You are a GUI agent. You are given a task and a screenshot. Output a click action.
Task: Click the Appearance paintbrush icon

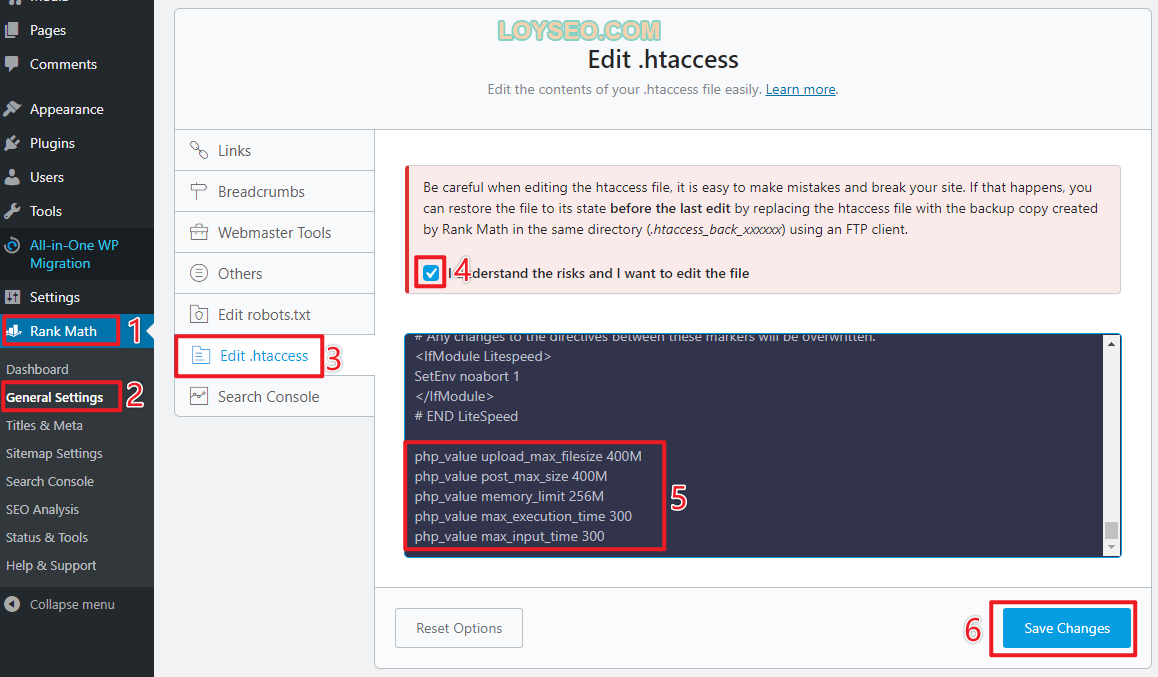[11, 109]
